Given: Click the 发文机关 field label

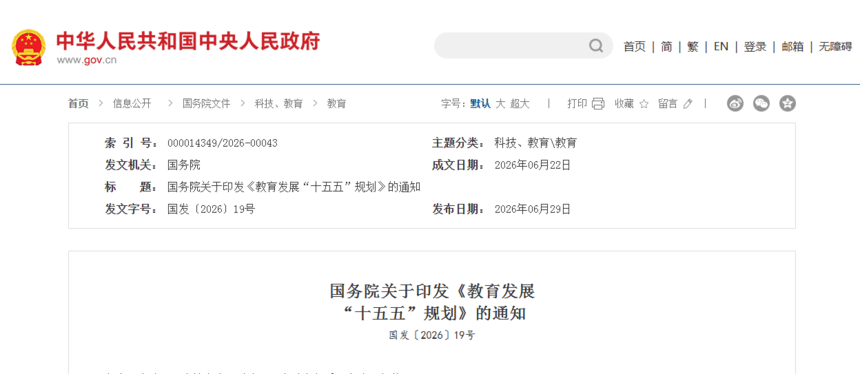Looking at the screenshot, I should 131,165.
